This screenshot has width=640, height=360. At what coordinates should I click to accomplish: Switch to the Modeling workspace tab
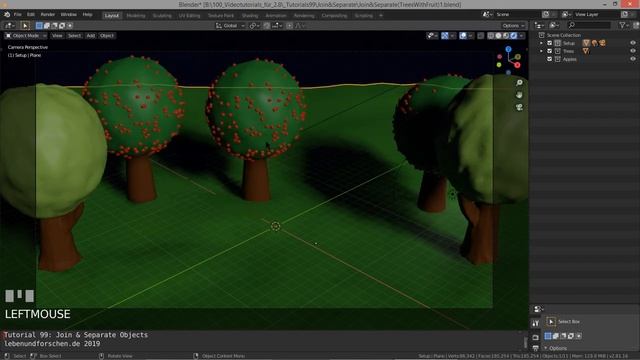point(136,16)
